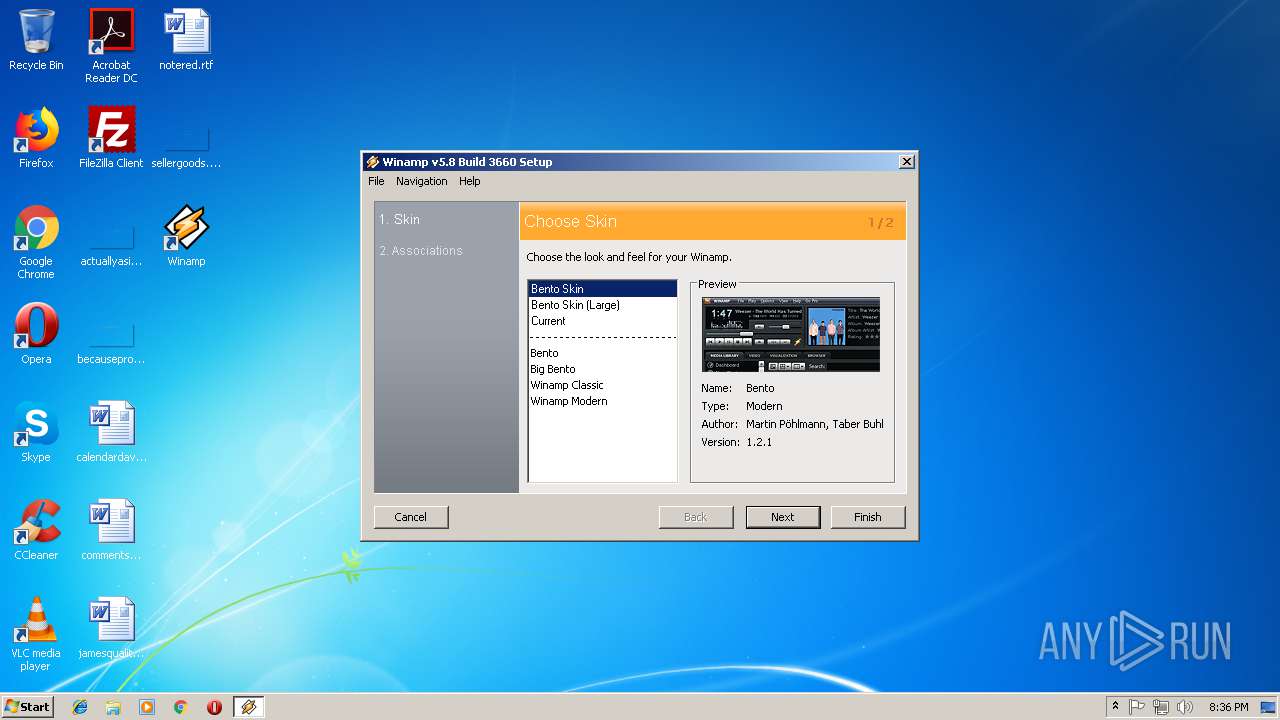Switch to Winamp Setup taskbar button
Screen dimensions: 1280x720
(248, 707)
